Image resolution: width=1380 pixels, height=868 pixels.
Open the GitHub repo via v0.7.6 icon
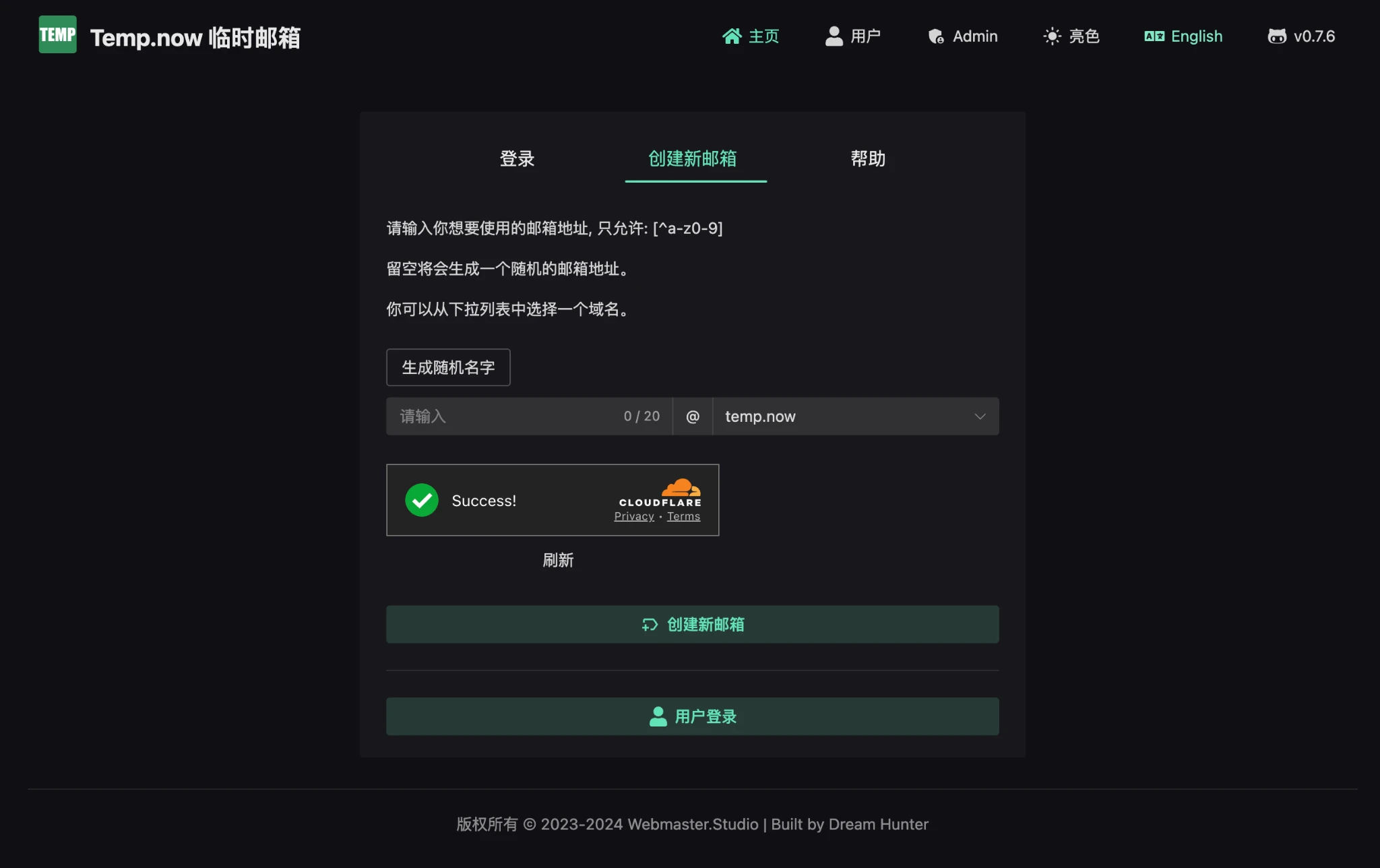point(1278,36)
